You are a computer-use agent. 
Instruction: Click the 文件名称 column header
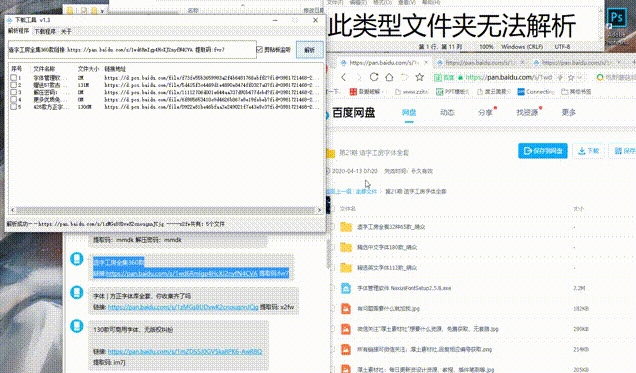[x=44, y=69]
